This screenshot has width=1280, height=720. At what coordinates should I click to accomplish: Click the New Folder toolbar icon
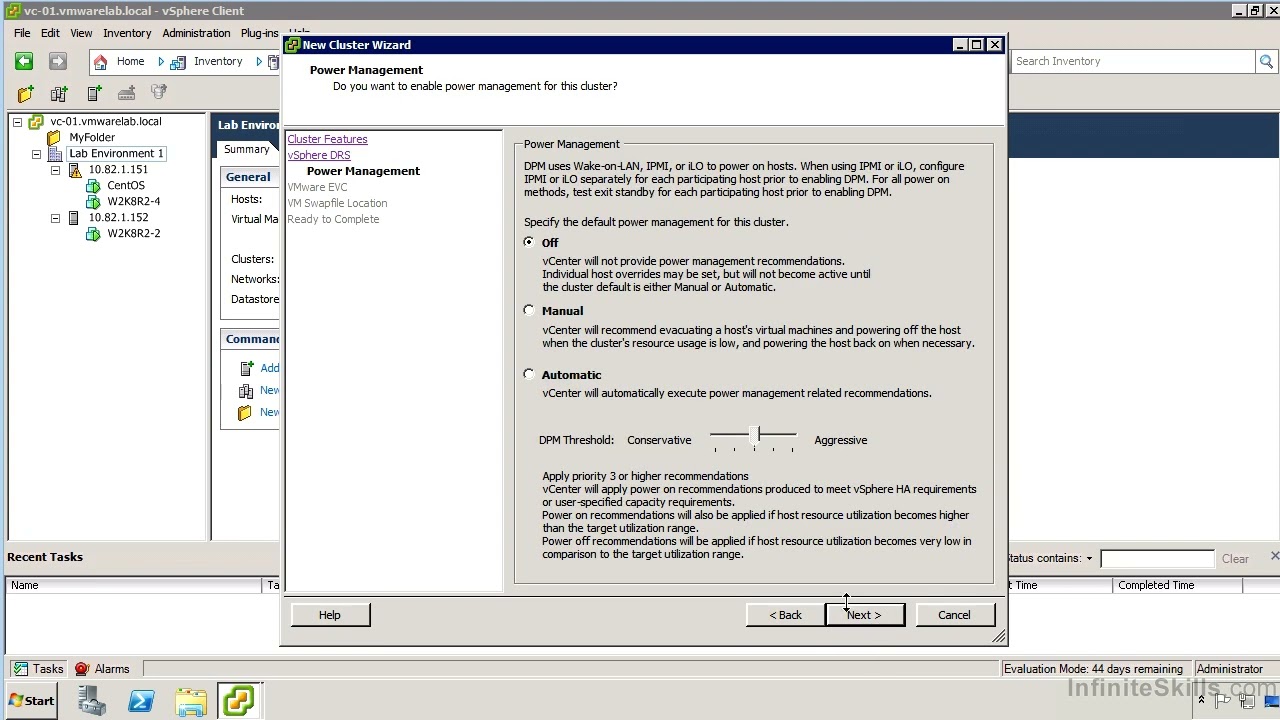coord(26,93)
